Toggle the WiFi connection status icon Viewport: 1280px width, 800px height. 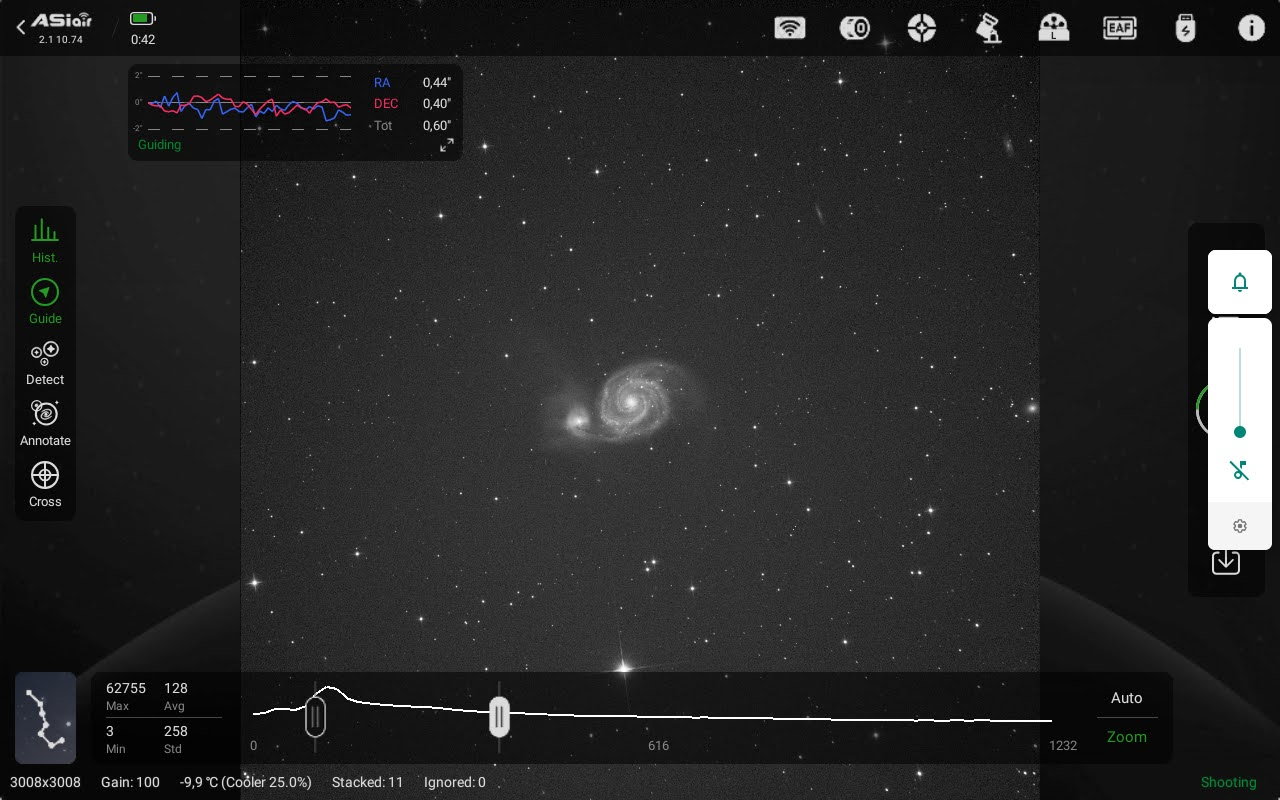click(x=790, y=28)
